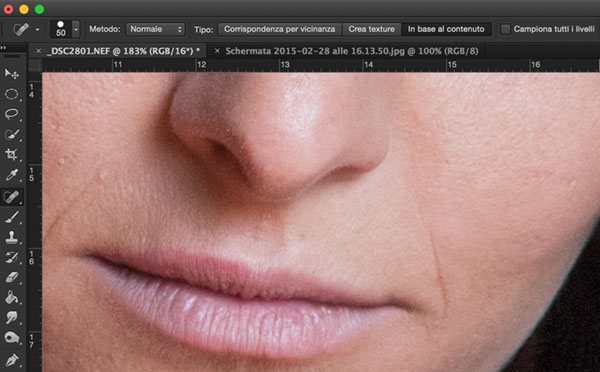Select the Eraser tool

[11, 277]
